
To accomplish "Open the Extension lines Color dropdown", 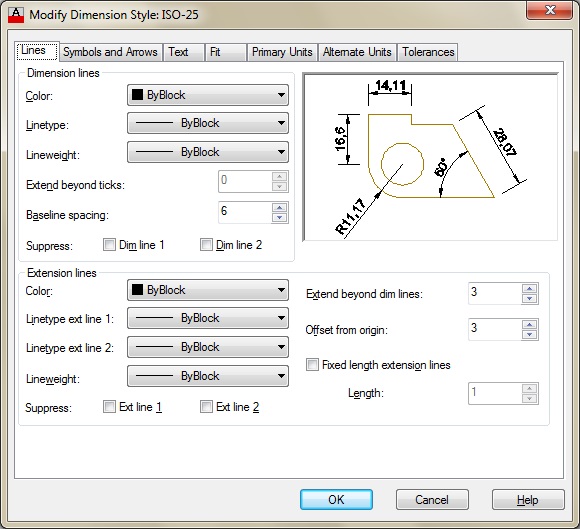I will click(x=208, y=290).
